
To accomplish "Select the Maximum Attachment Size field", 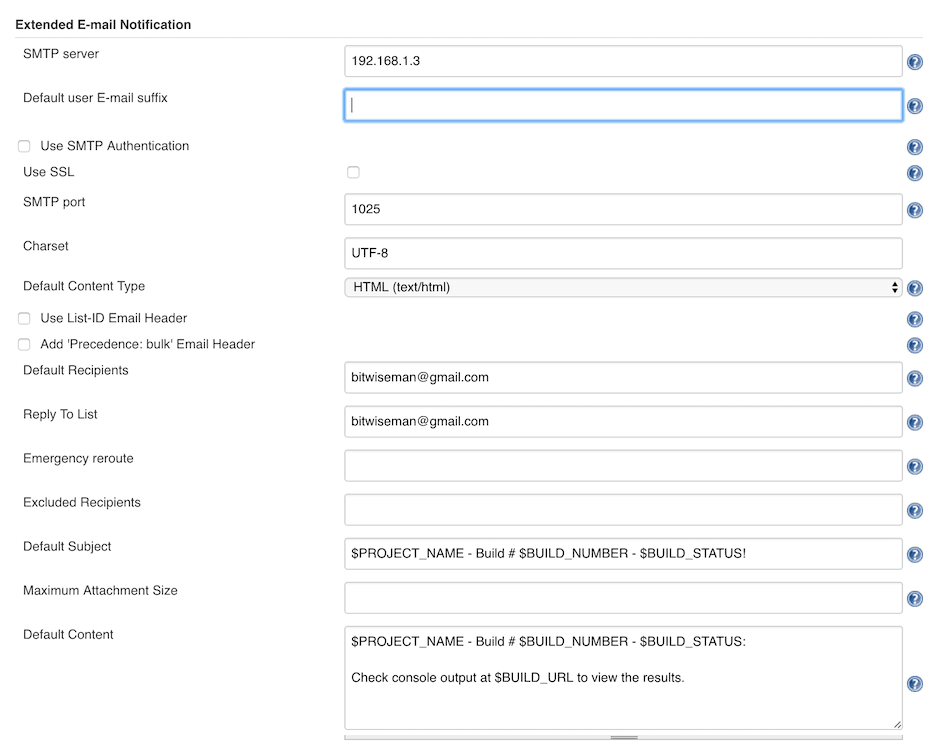I will tap(622, 598).
